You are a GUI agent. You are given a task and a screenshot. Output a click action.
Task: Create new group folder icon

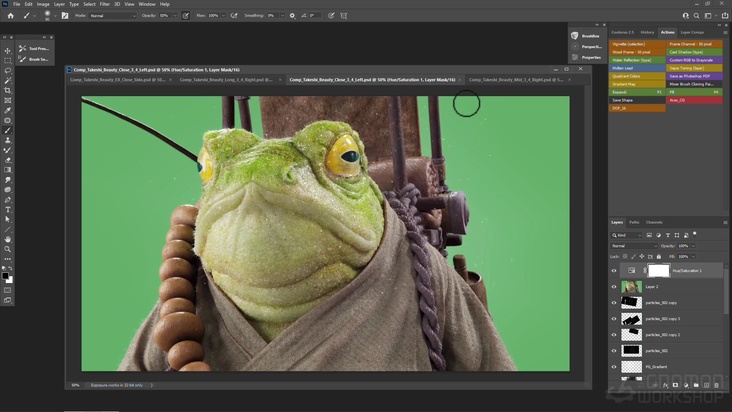point(696,385)
